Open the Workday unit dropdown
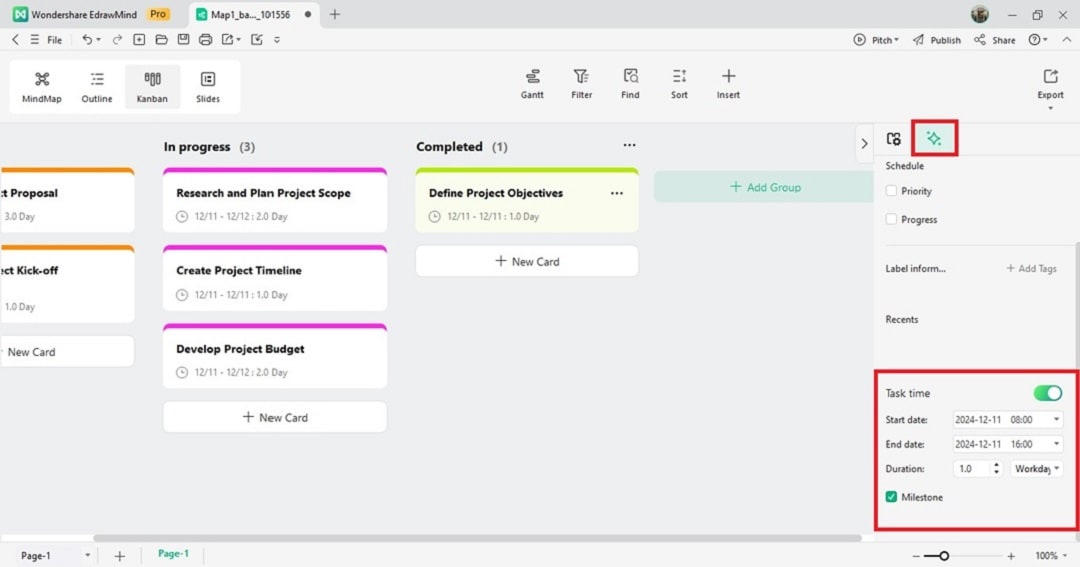Viewport: 1080px width, 567px height. [1037, 469]
